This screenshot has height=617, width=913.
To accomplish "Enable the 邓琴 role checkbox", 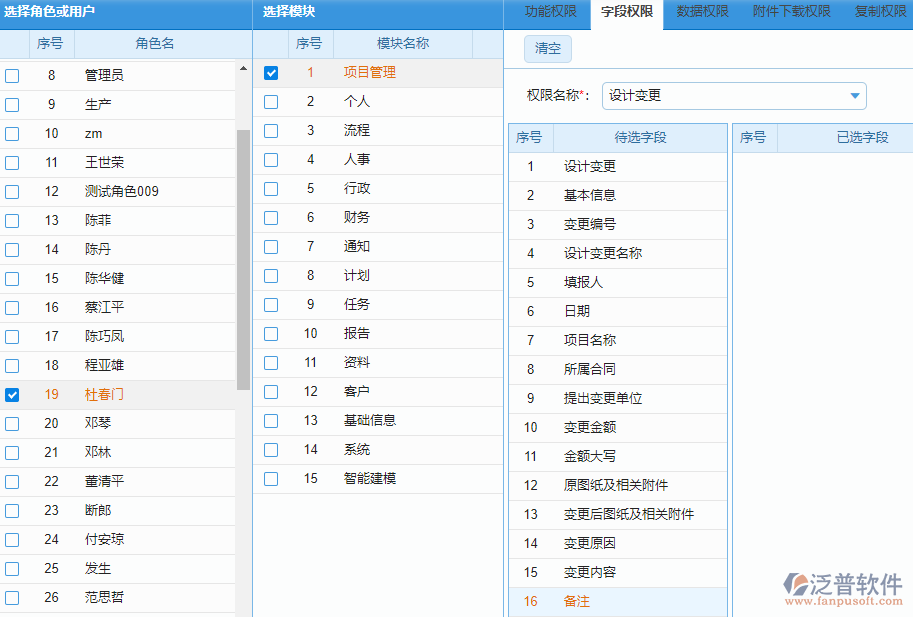I will point(12,423).
